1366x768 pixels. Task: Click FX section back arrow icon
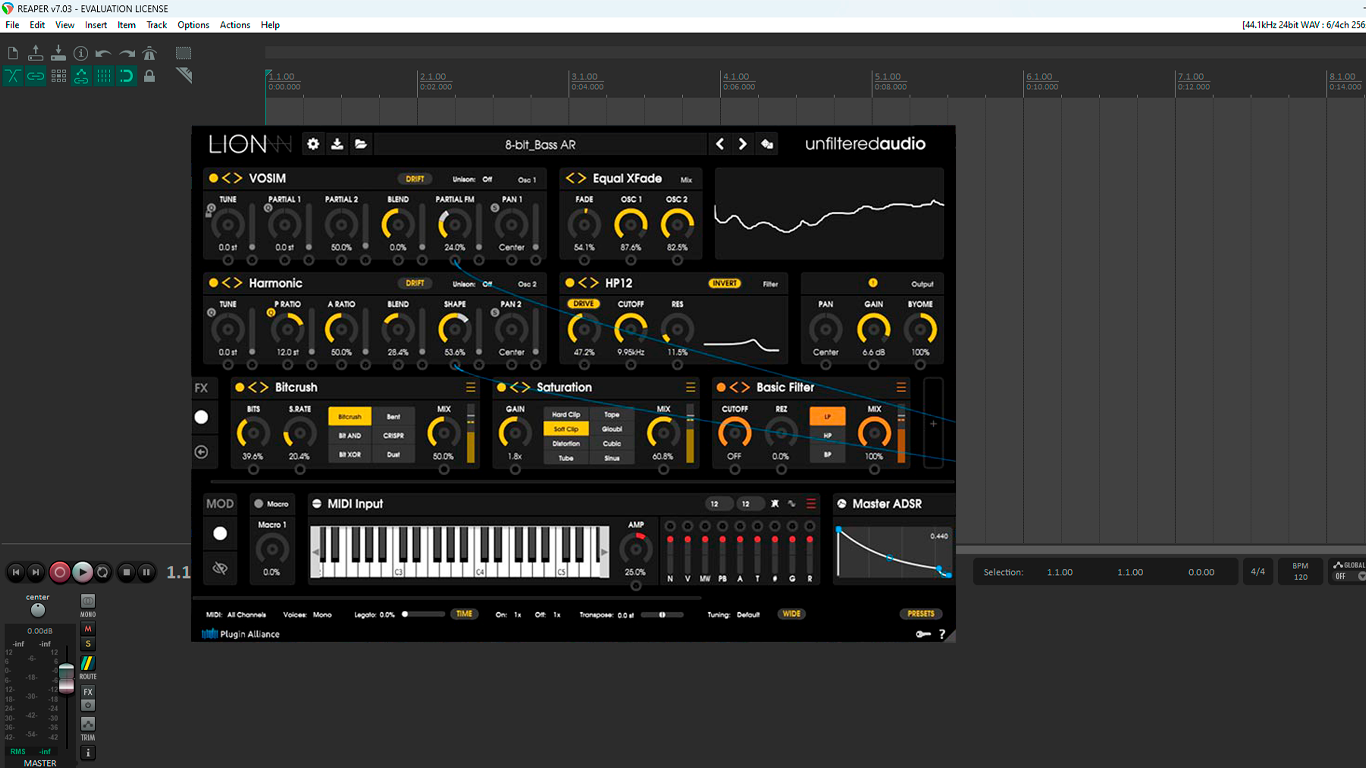[x=201, y=452]
